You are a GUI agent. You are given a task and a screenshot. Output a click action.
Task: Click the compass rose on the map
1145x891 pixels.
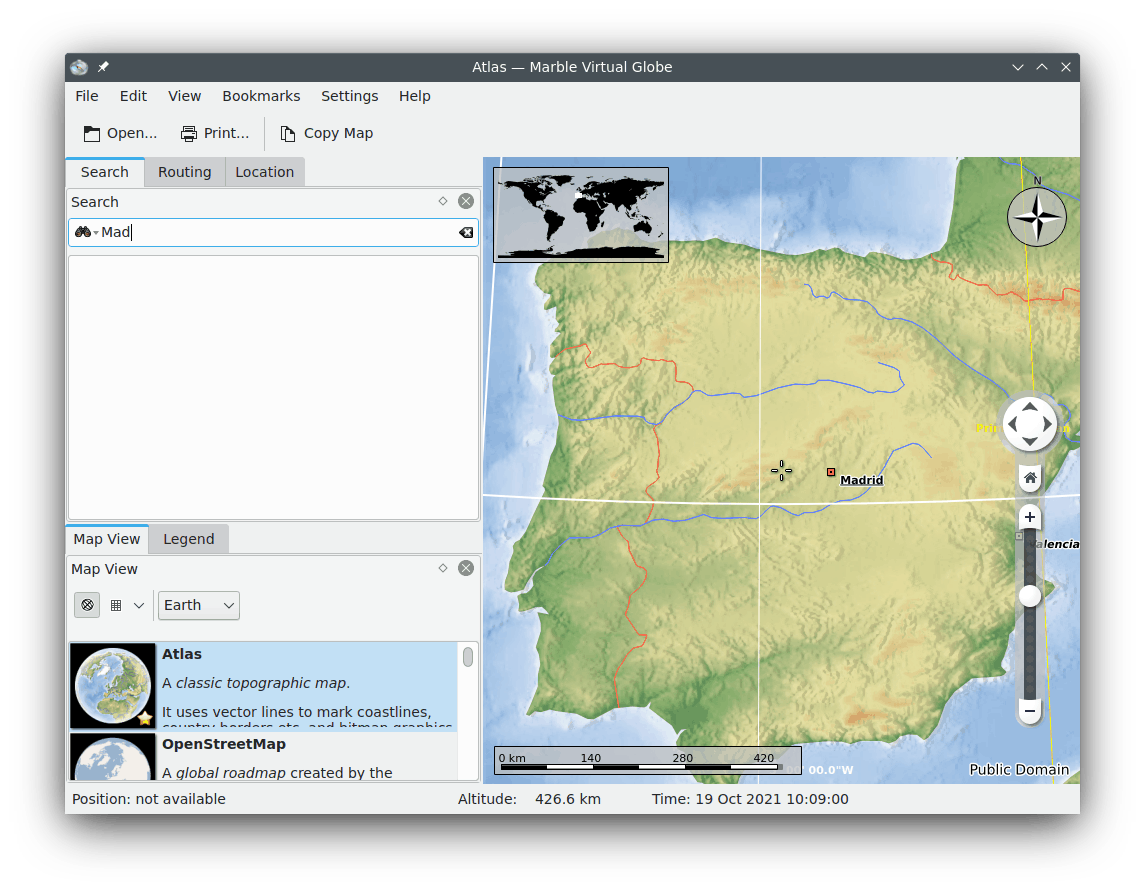pos(1037,217)
